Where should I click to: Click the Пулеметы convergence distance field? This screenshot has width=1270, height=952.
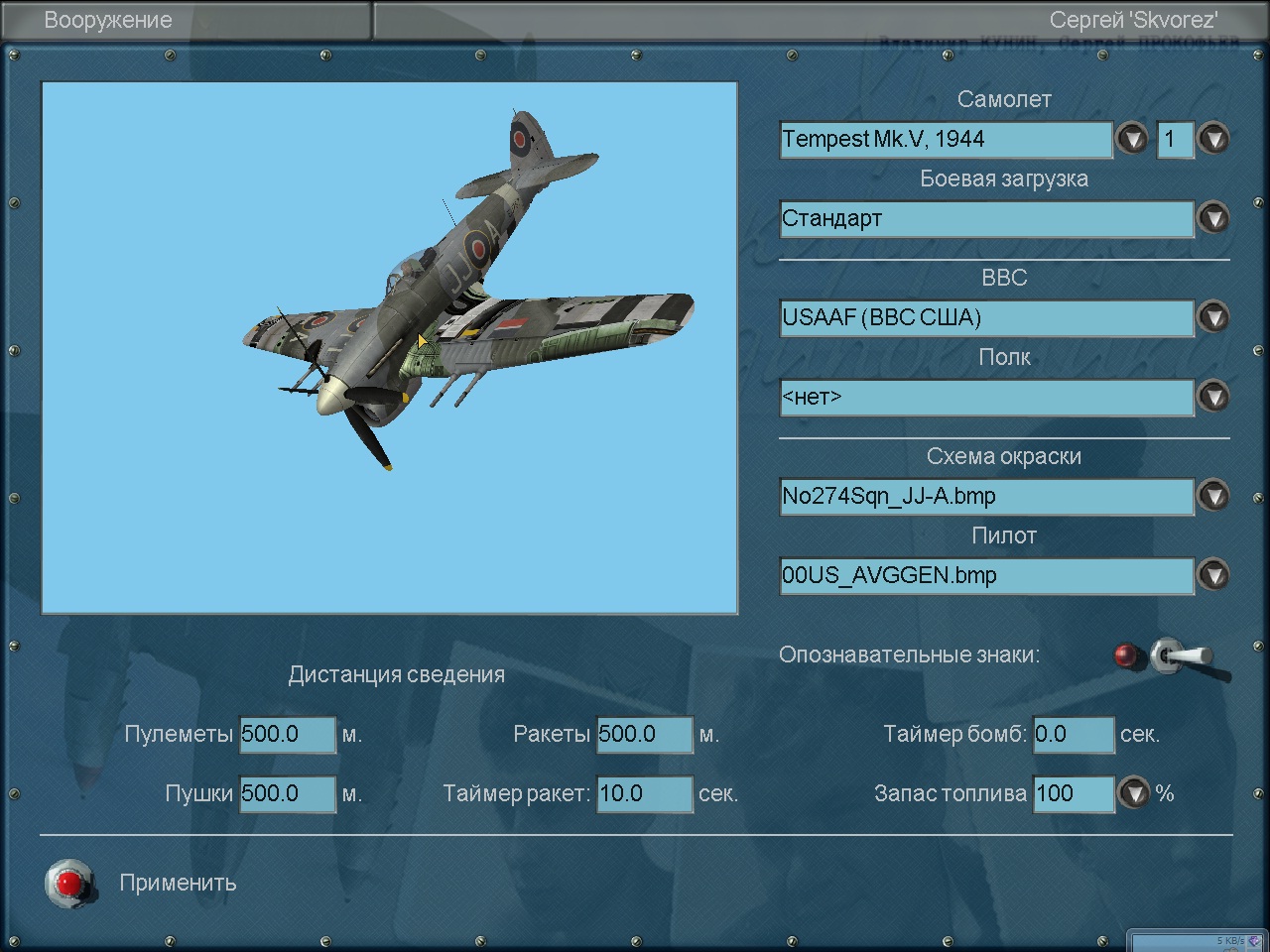tap(288, 734)
